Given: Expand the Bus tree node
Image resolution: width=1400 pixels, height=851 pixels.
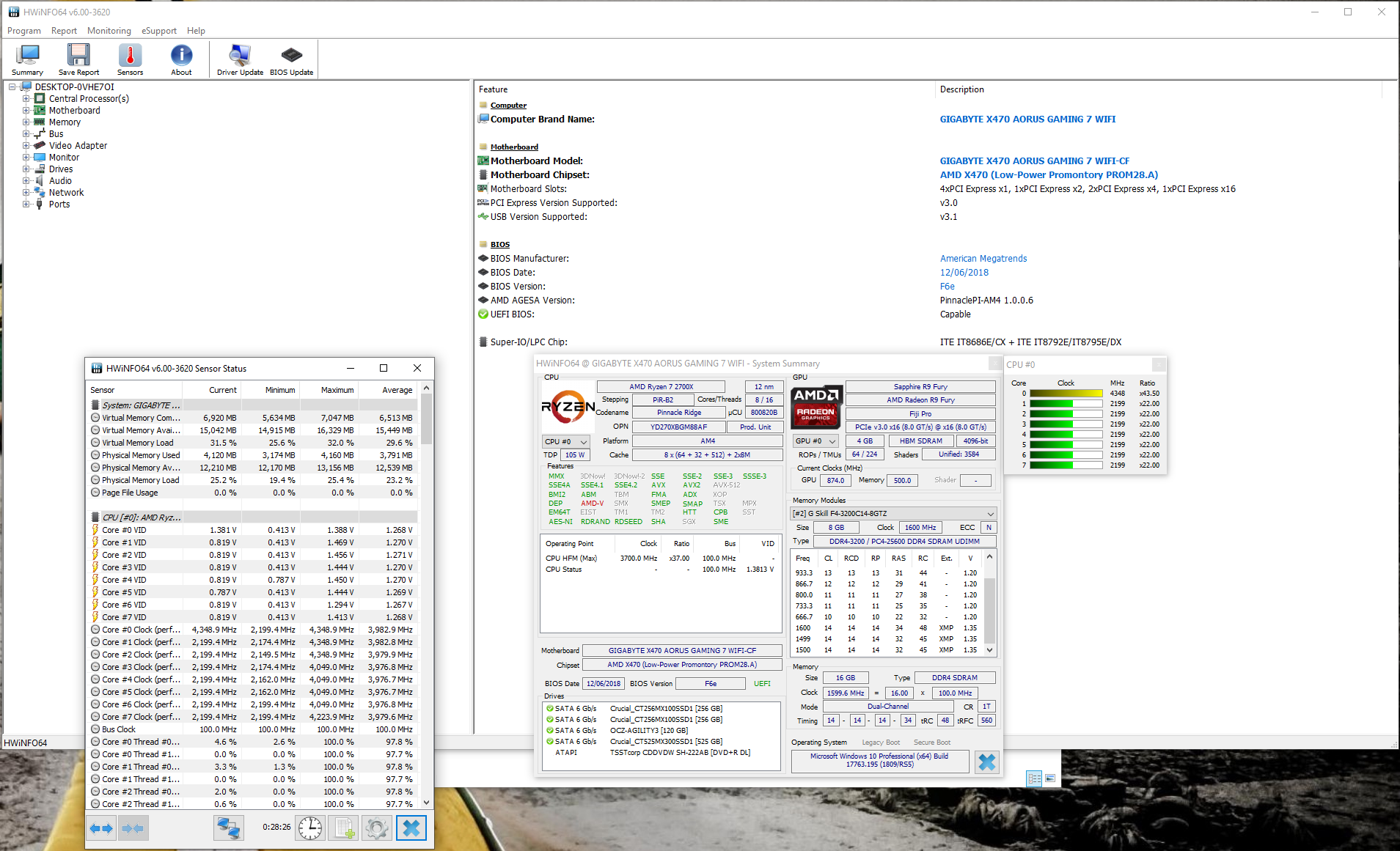Looking at the screenshot, I should [x=26, y=134].
